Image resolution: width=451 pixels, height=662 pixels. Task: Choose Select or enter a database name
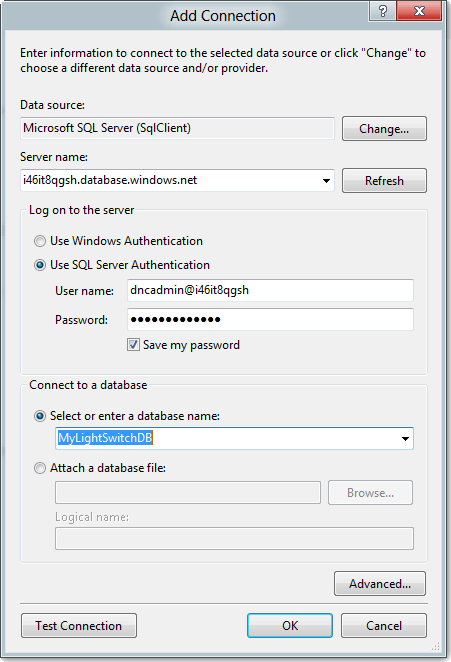40,416
